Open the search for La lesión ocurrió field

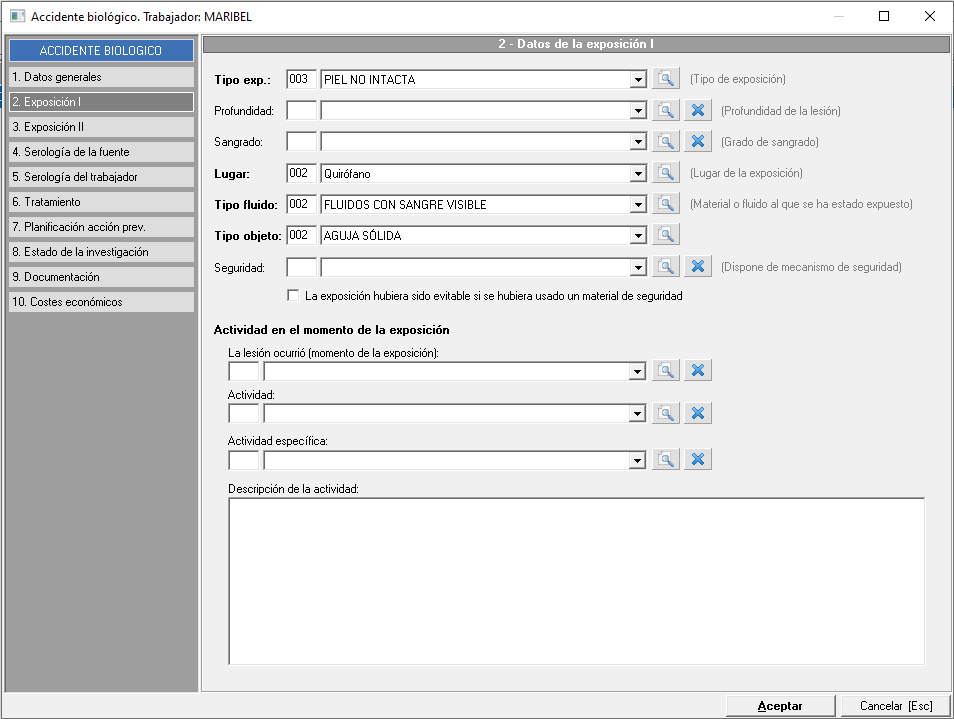click(666, 371)
